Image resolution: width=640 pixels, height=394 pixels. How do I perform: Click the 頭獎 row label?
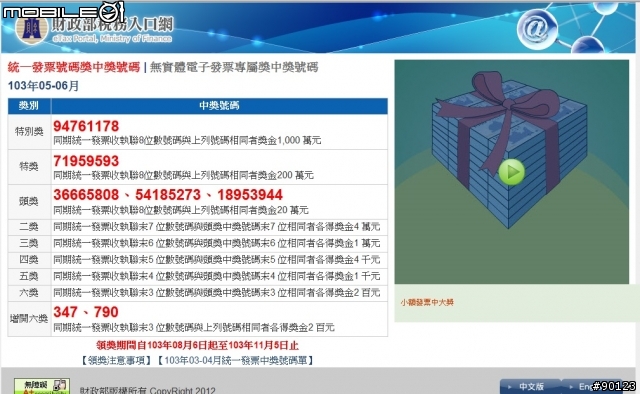tap(29, 201)
